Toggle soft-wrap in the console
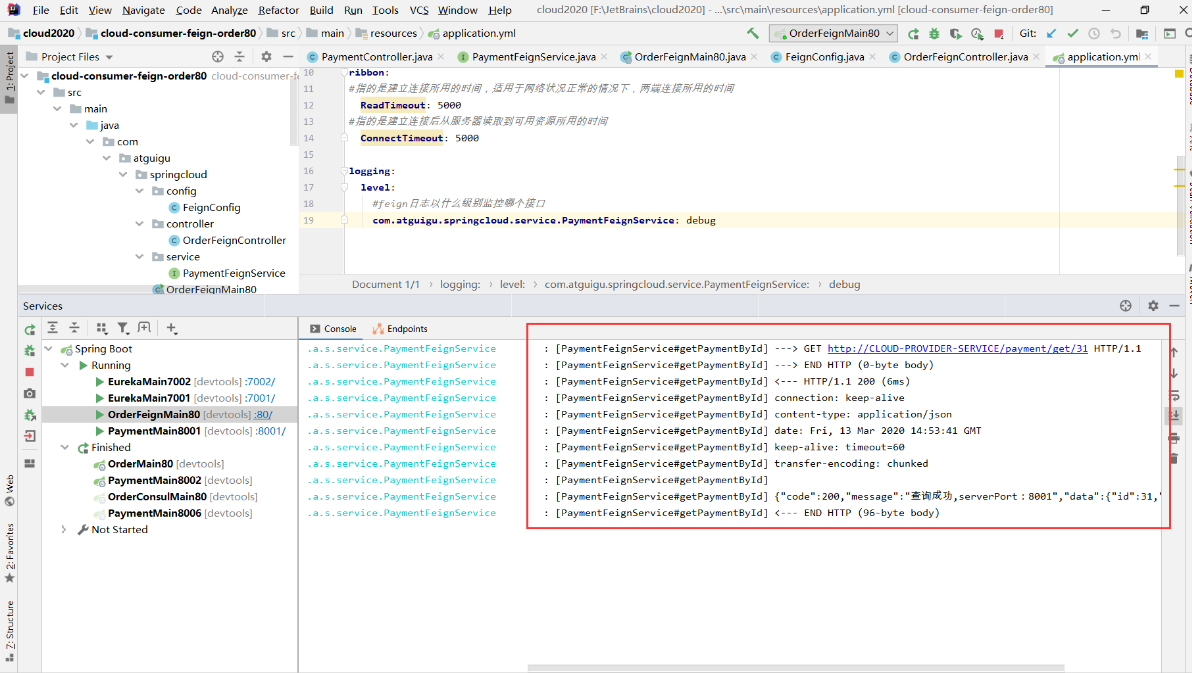 click(1174, 395)
